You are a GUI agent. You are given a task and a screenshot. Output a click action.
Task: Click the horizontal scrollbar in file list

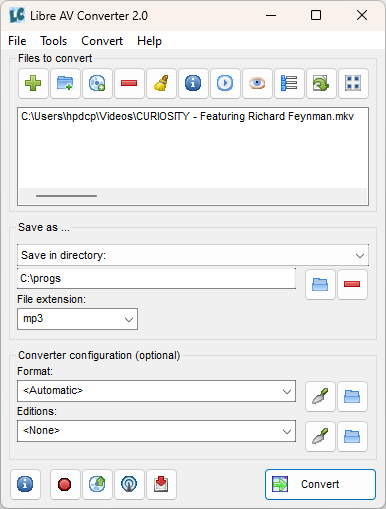click(66, 196)
